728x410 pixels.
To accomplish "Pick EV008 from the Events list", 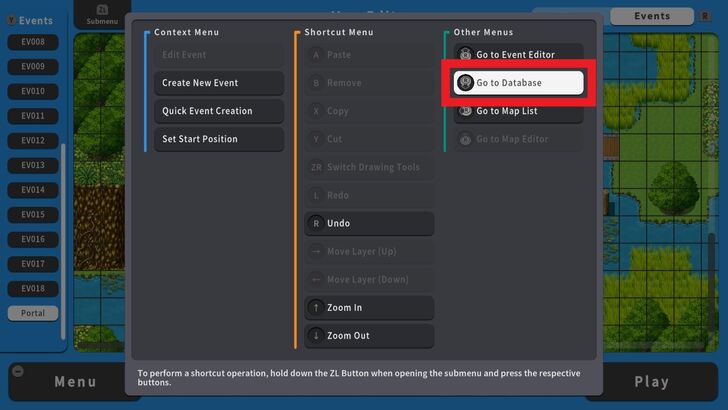I will [33, 42].
